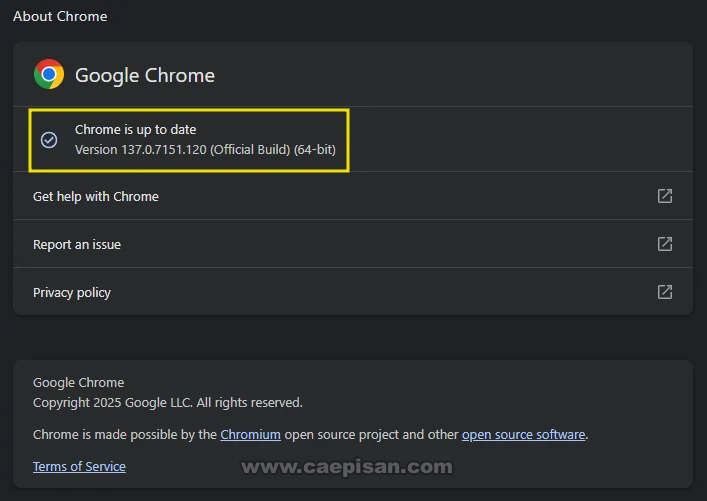Click Google Chrome text above copyright
The image size is (707, 501).
click(x=78, y=382)
